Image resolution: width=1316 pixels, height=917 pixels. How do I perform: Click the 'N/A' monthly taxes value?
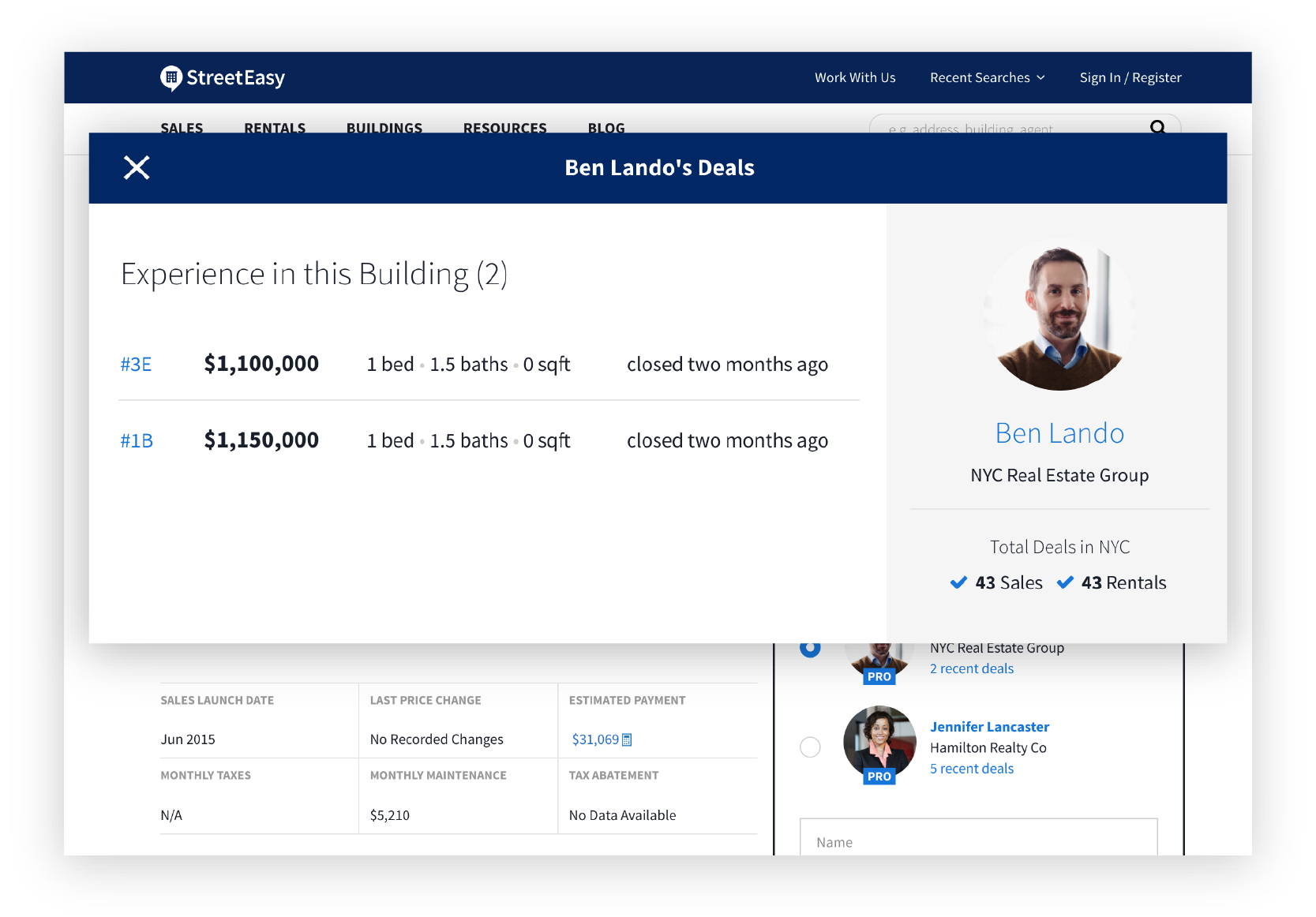coord(171,815)
